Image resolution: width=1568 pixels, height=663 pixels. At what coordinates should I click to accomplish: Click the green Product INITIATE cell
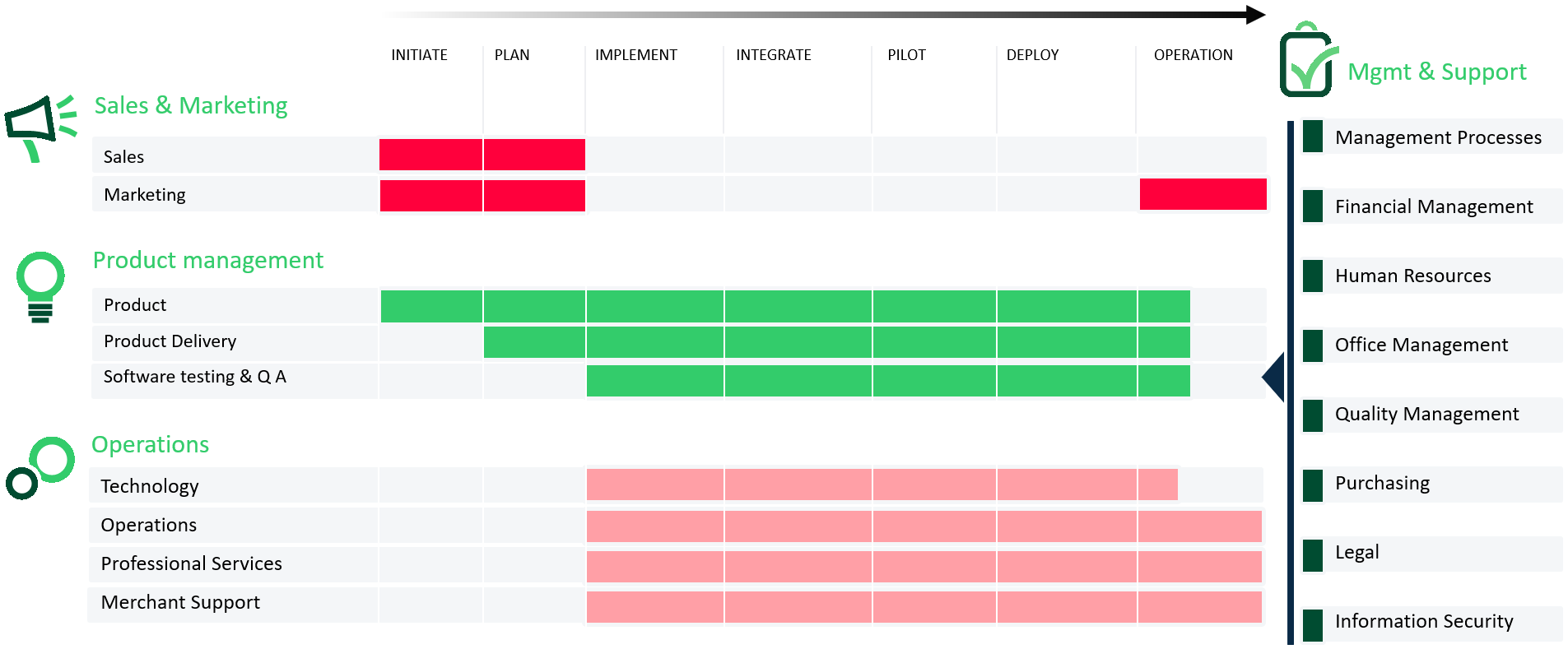(x=431, y=306)
